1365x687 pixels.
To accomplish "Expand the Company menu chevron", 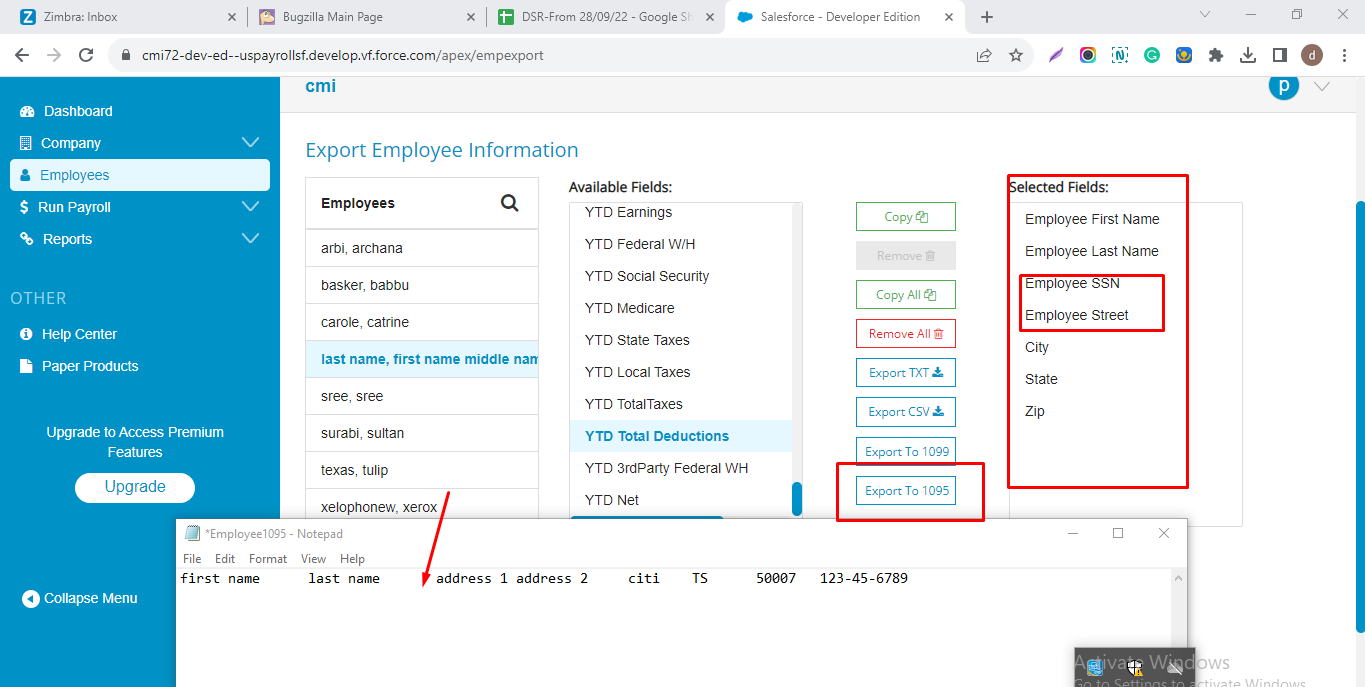I will 250,143.
